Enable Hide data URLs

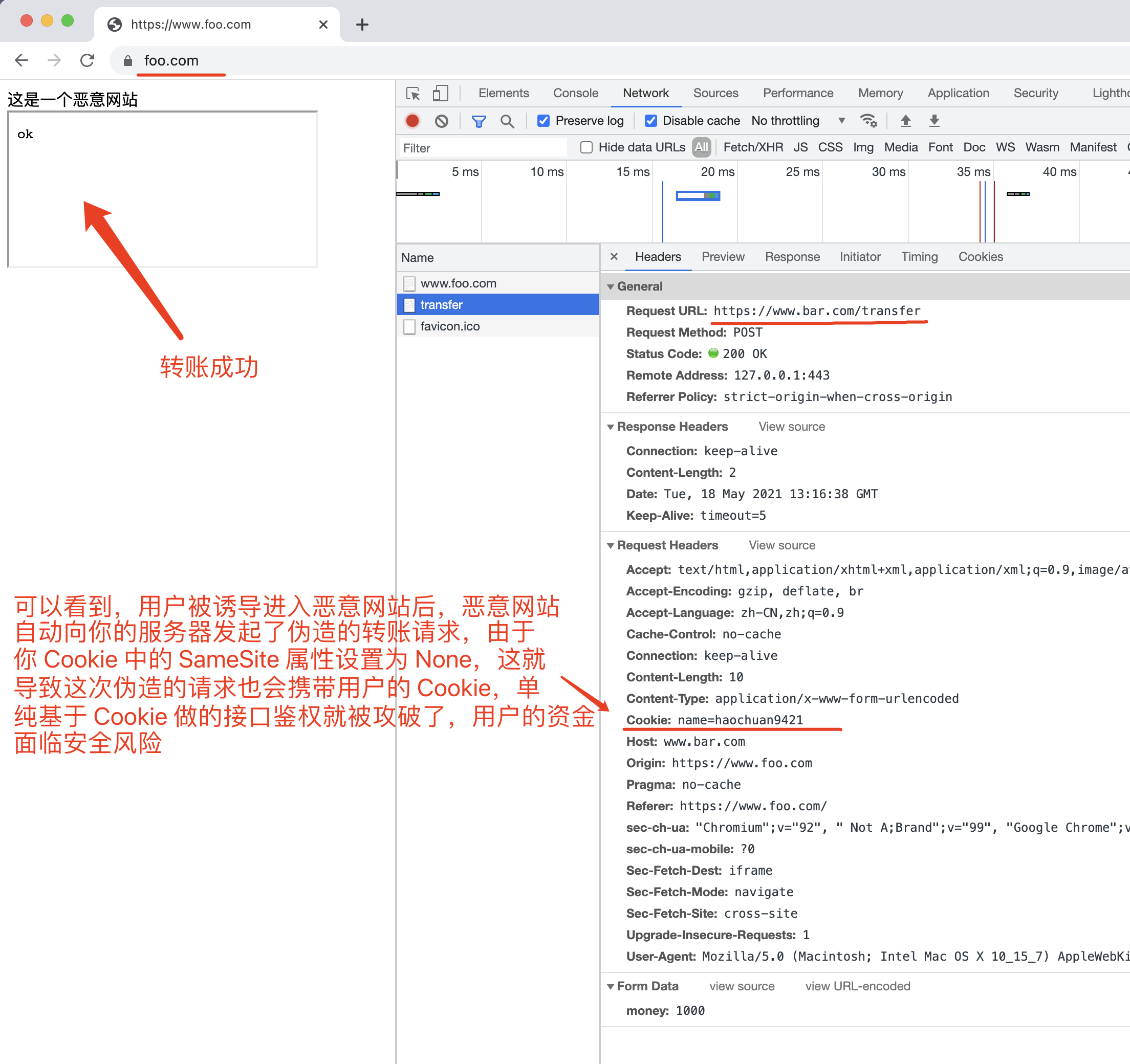pyautogui.click(x=586, y=147)
